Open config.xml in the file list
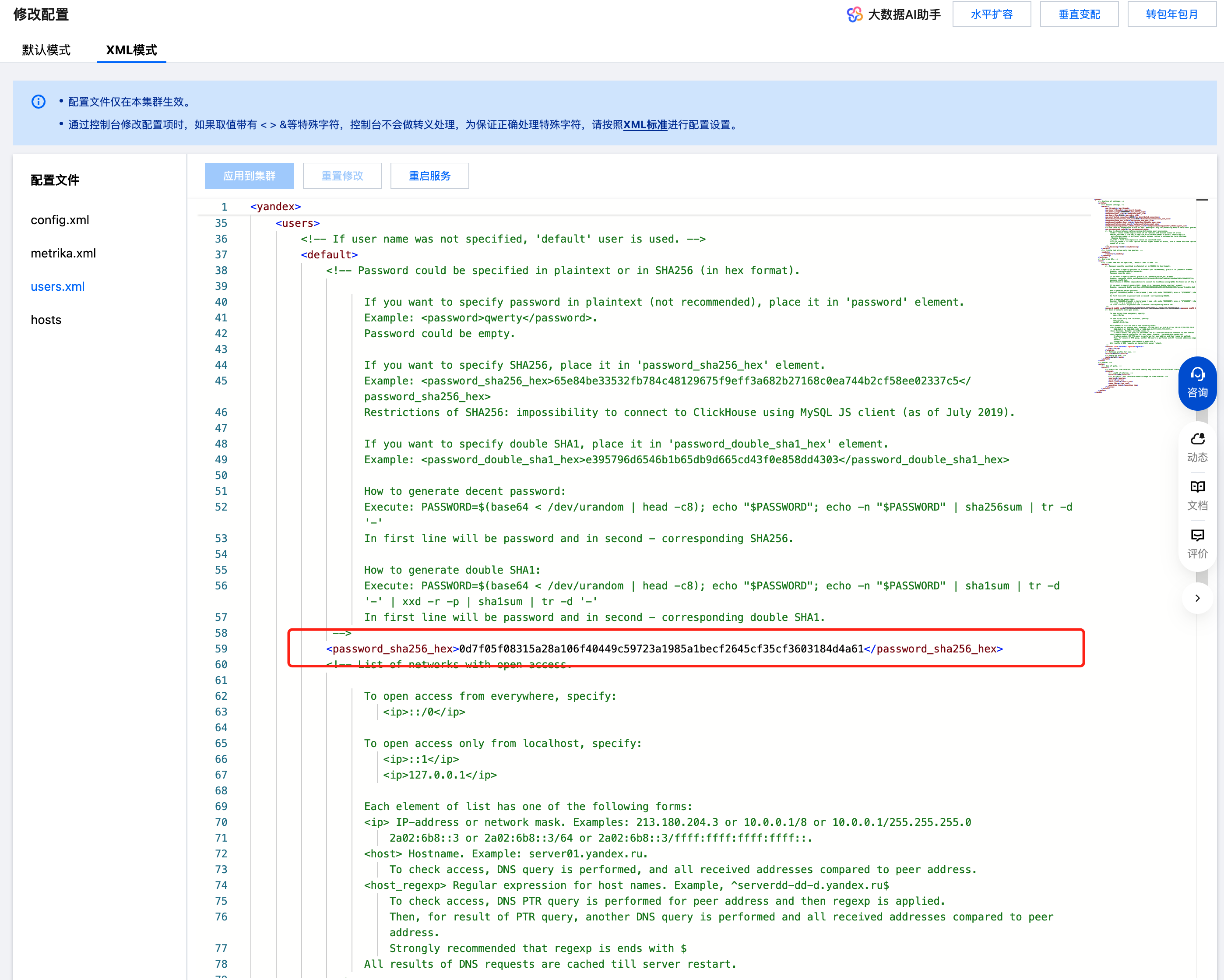The image size is (1224, 980). click(x=60, y=220)
